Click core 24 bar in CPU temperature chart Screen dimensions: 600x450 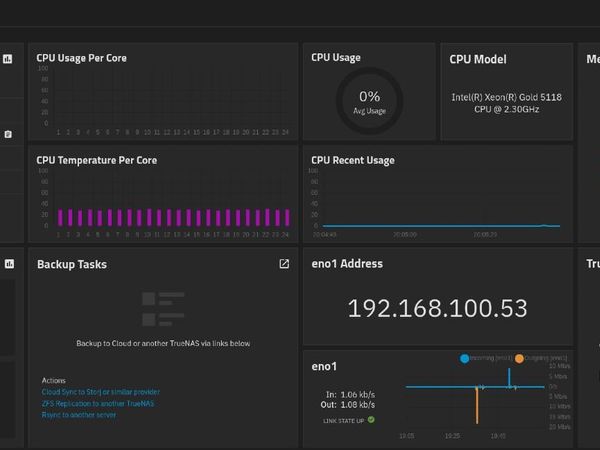coord(286,217)
